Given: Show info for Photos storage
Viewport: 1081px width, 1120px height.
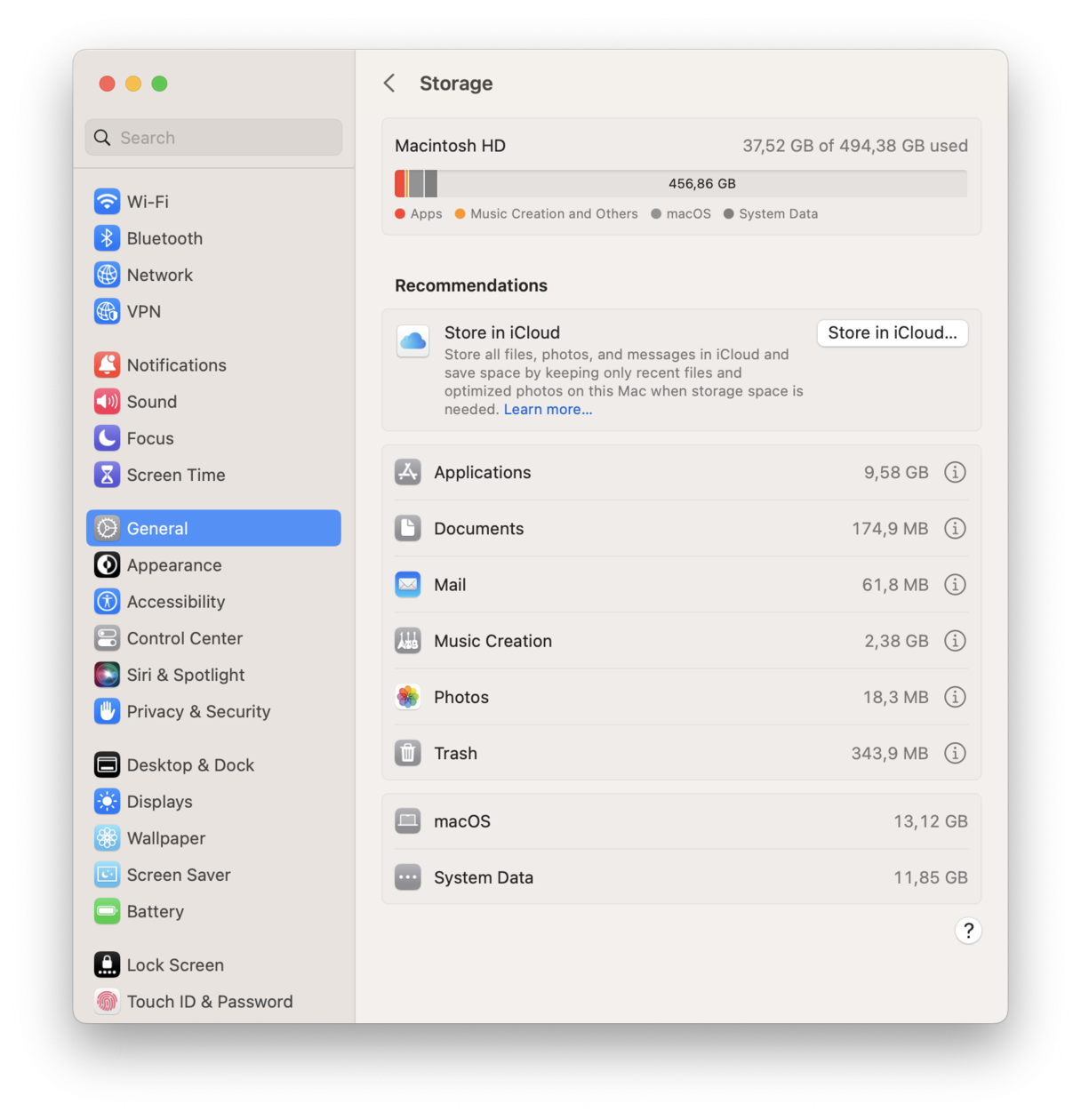Looking at the screenshot, I should [955, 697].
